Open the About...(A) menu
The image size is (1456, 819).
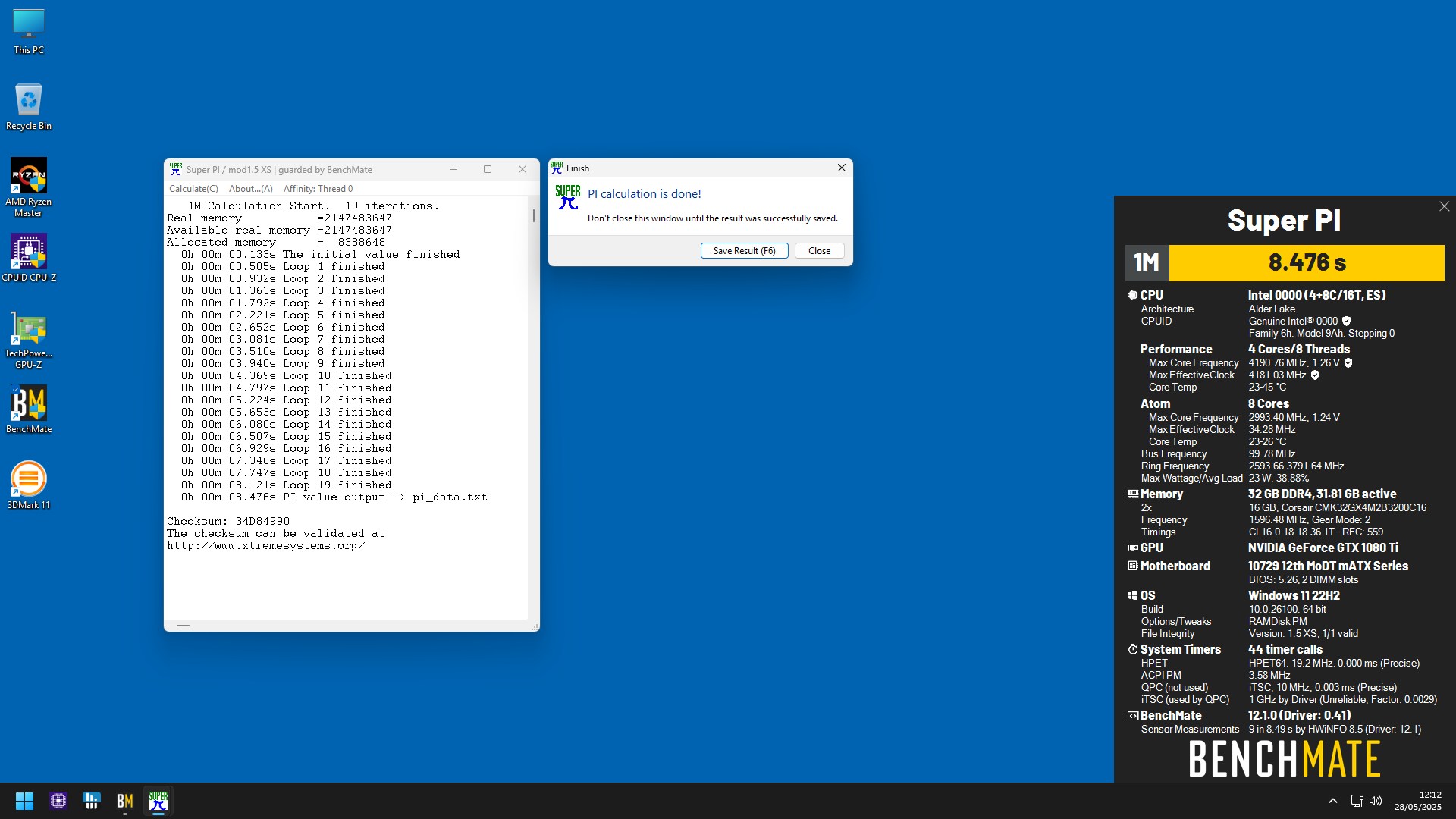click(x=251, y=189)
